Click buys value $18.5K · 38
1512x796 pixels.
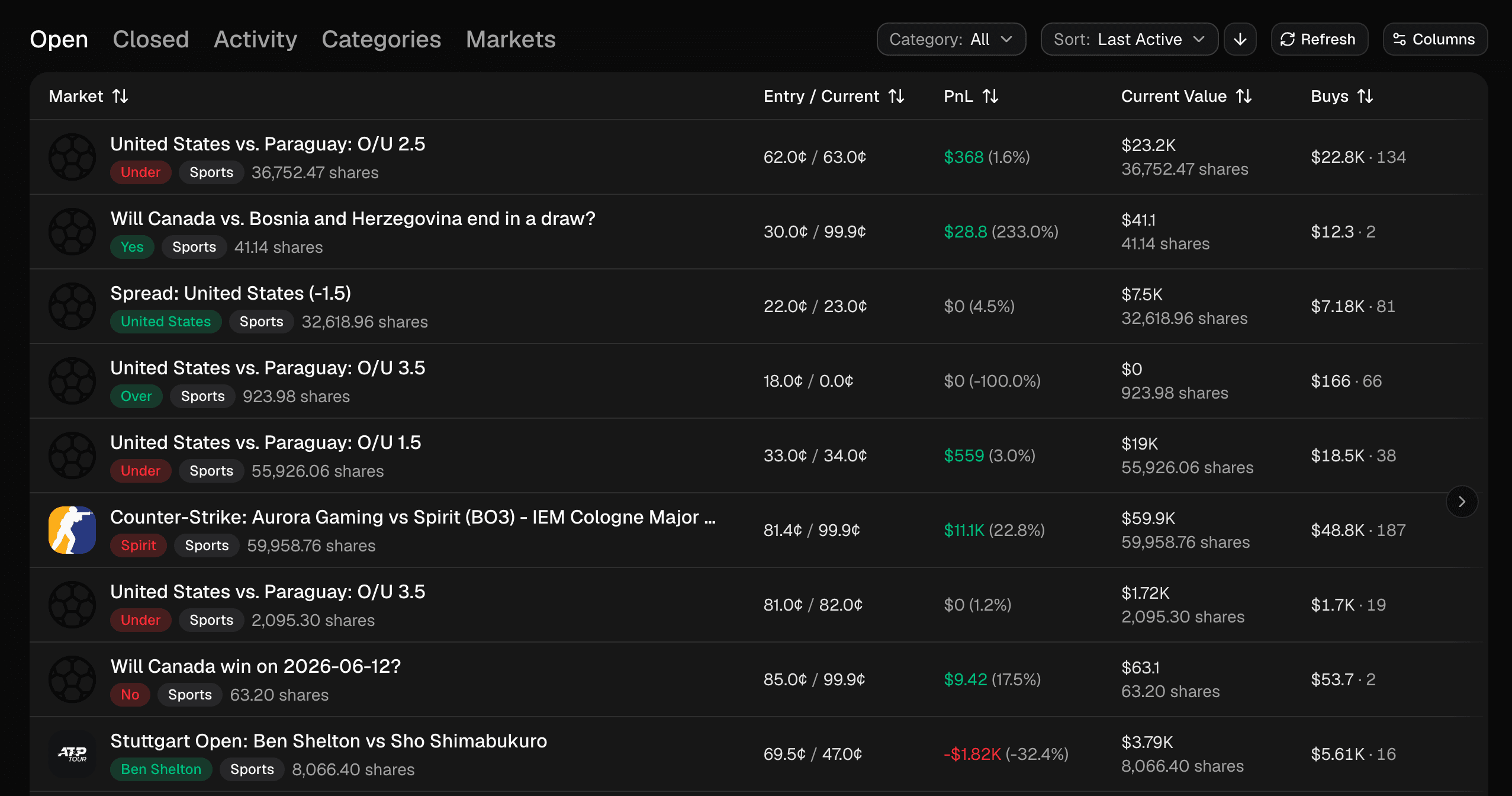coord(1353,455)
